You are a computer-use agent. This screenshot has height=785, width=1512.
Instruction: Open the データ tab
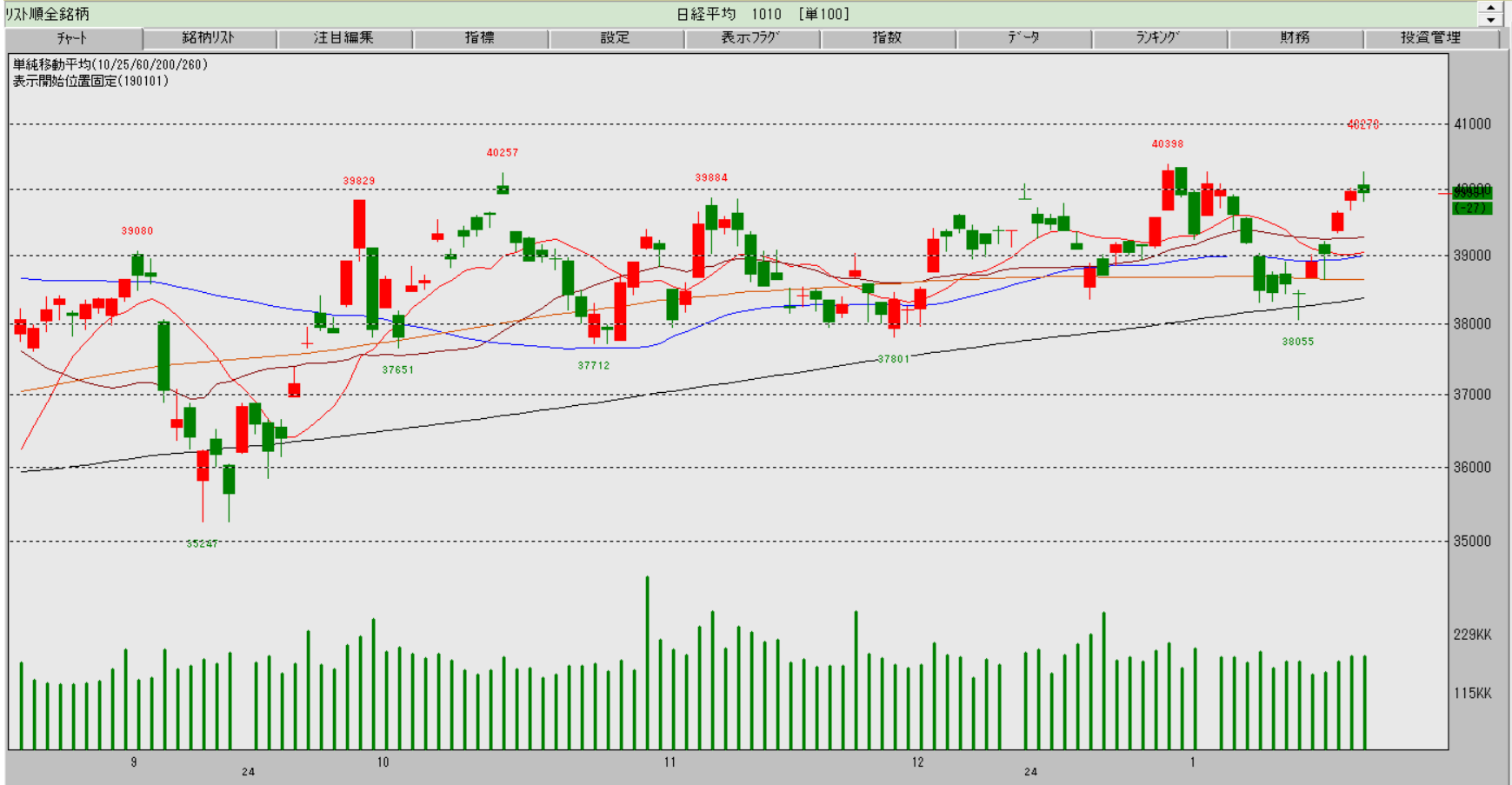click(x=1023, y=38)
